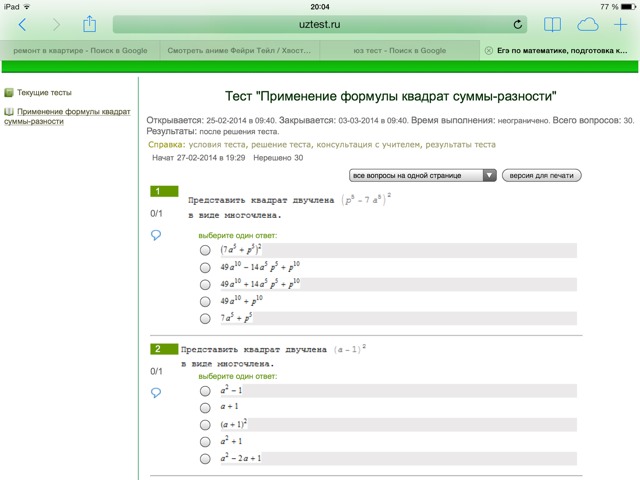Click the 20:04 clock in status bar
This screenshot has width=640, height=480.
click(x=320, y=7)
